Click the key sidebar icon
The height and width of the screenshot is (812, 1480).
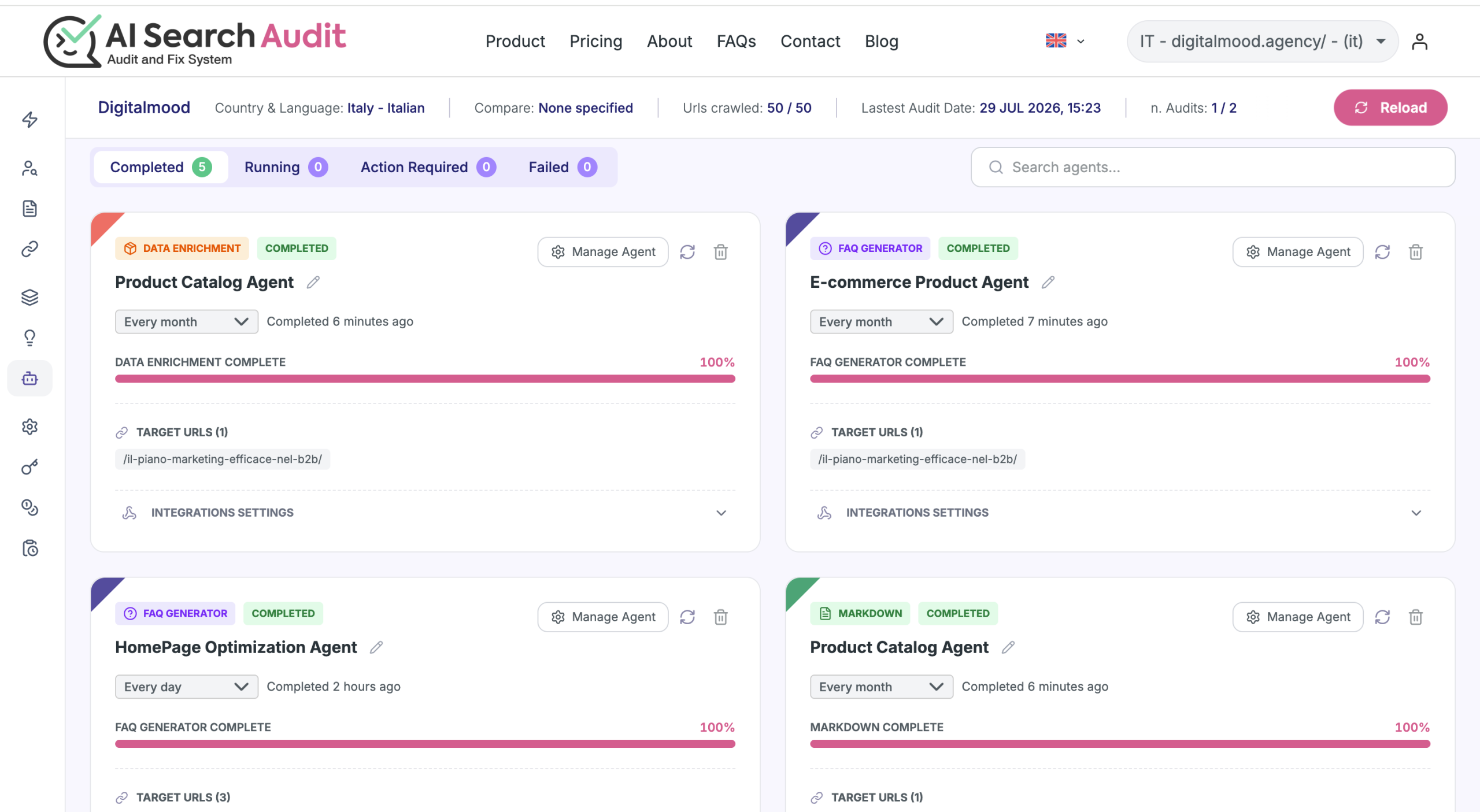pos(30,467)
